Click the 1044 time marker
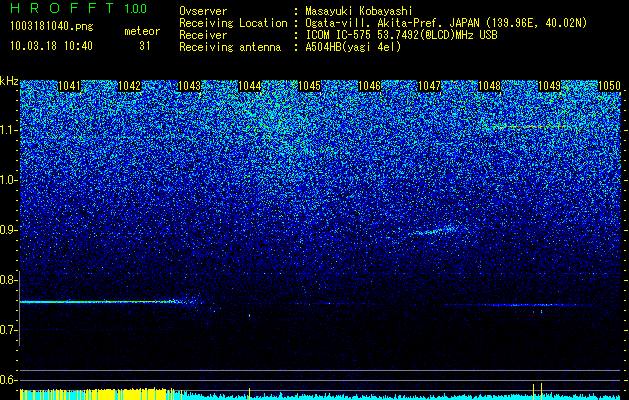Viewport: 629px width, 400px height. 250,86
